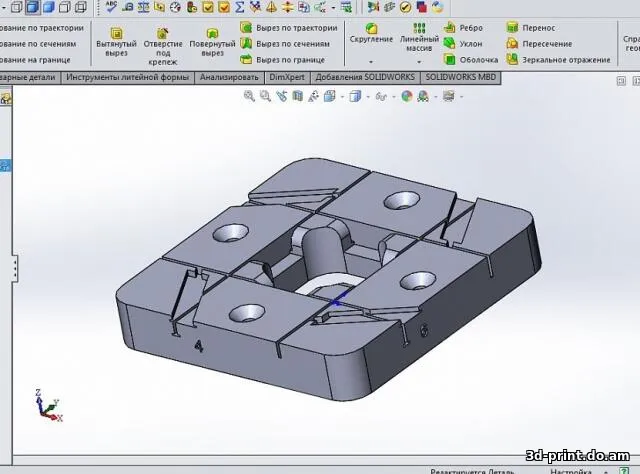Click the engraved number 4 on model
Image resolution: width=640 pixels, height=474 pixels.
[199, 346]
